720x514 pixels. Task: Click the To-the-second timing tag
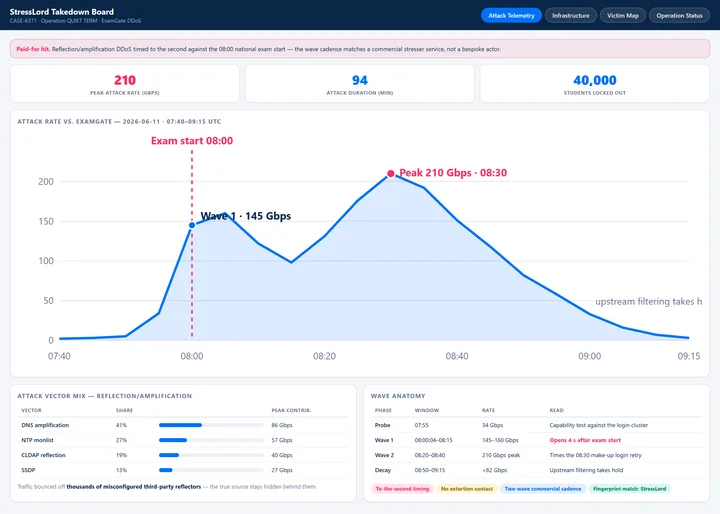coord(402,489)
